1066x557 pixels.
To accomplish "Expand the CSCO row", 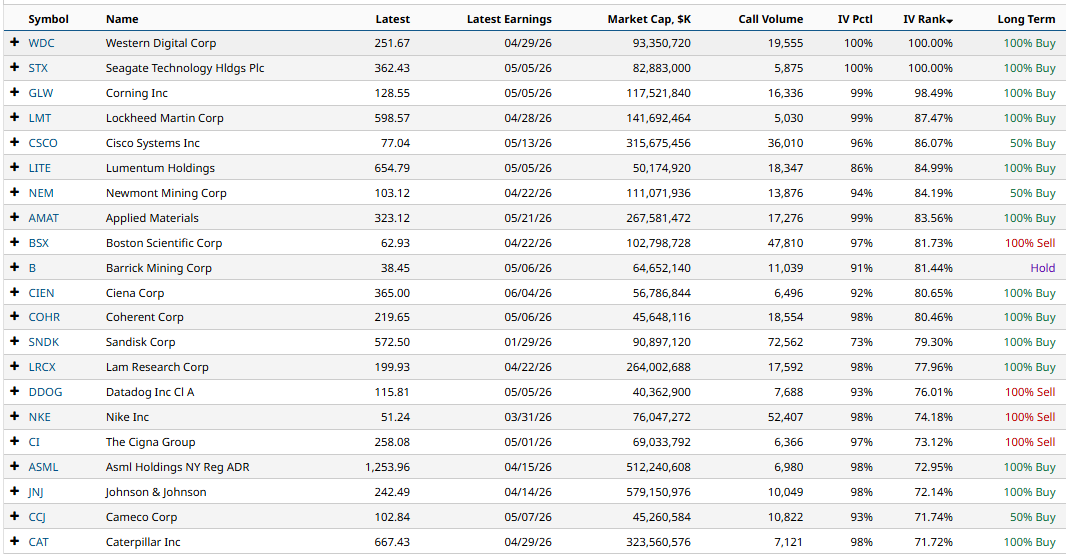I will coord(15,143).
